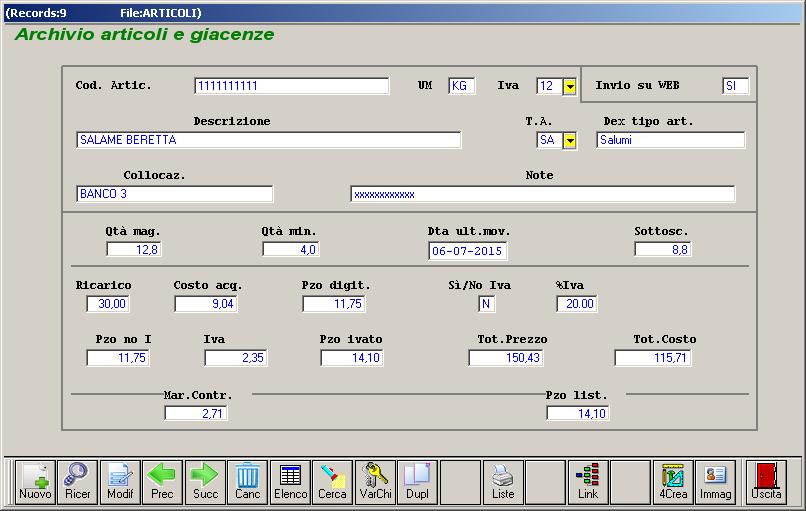The width and height of the screenshot is (806, 511).
Task: Click the T.A. field showing SA
Action: point(549,140)
